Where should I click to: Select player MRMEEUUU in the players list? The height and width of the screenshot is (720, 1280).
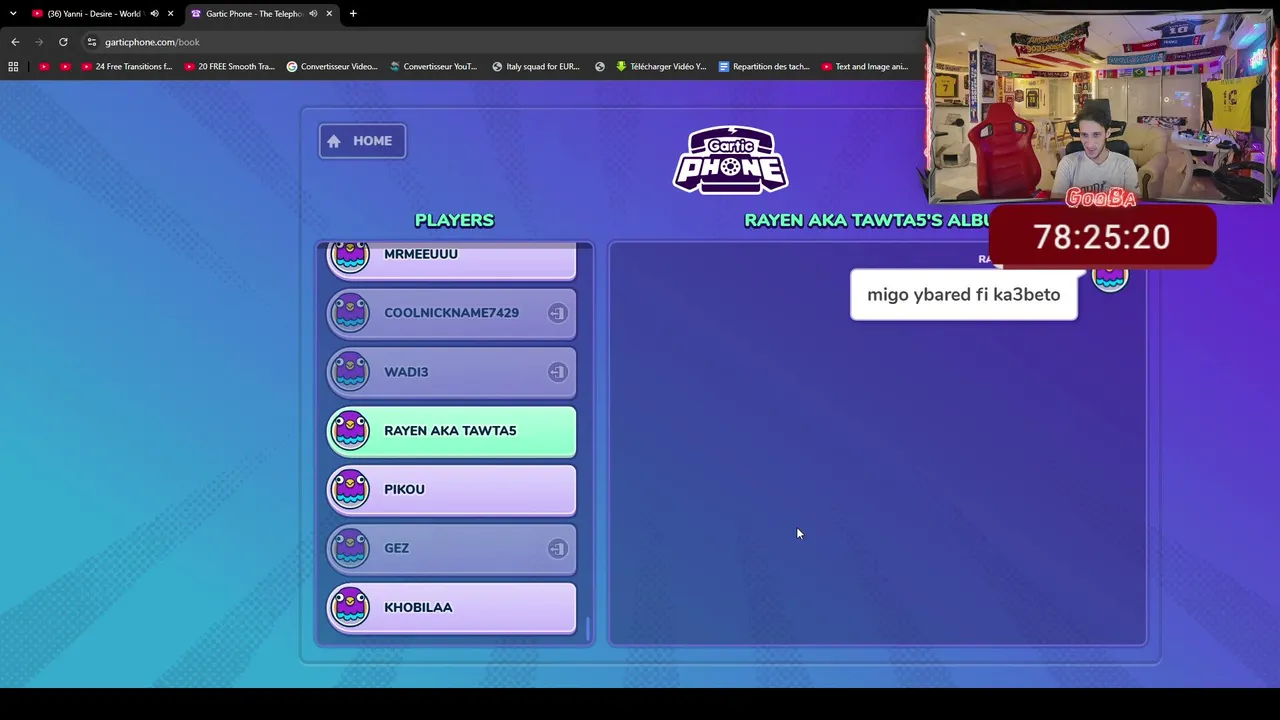point(452,260)
